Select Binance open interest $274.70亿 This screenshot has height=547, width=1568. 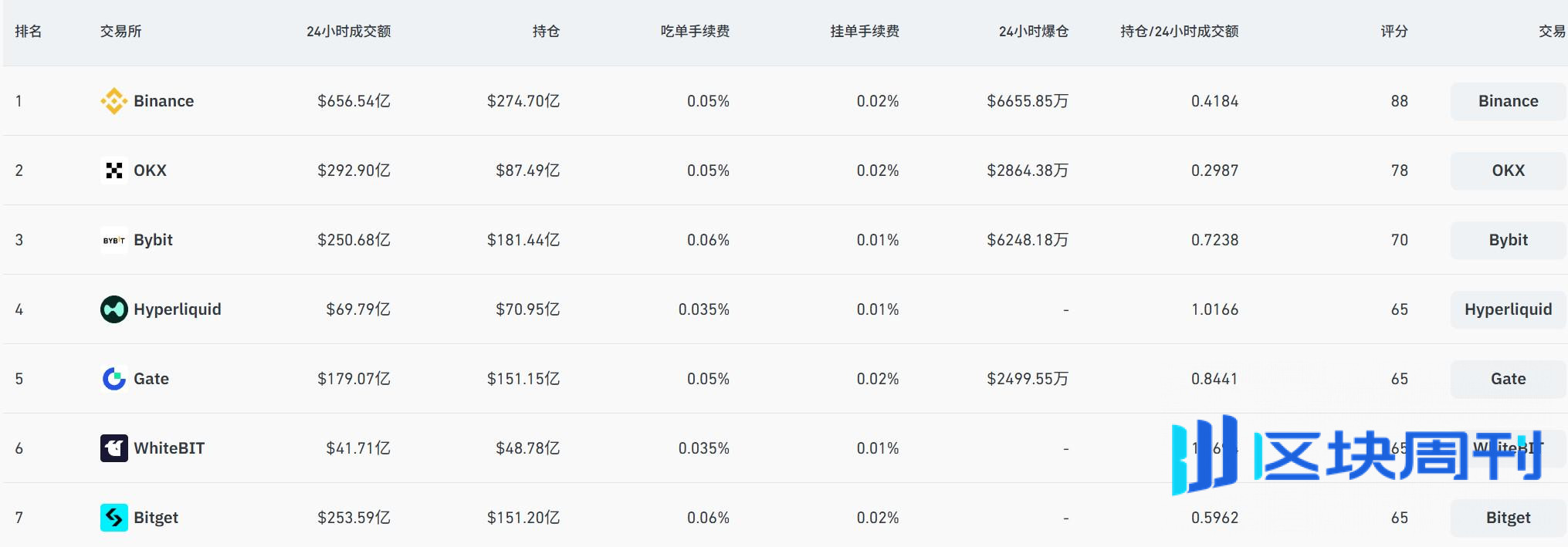[523, 101]
